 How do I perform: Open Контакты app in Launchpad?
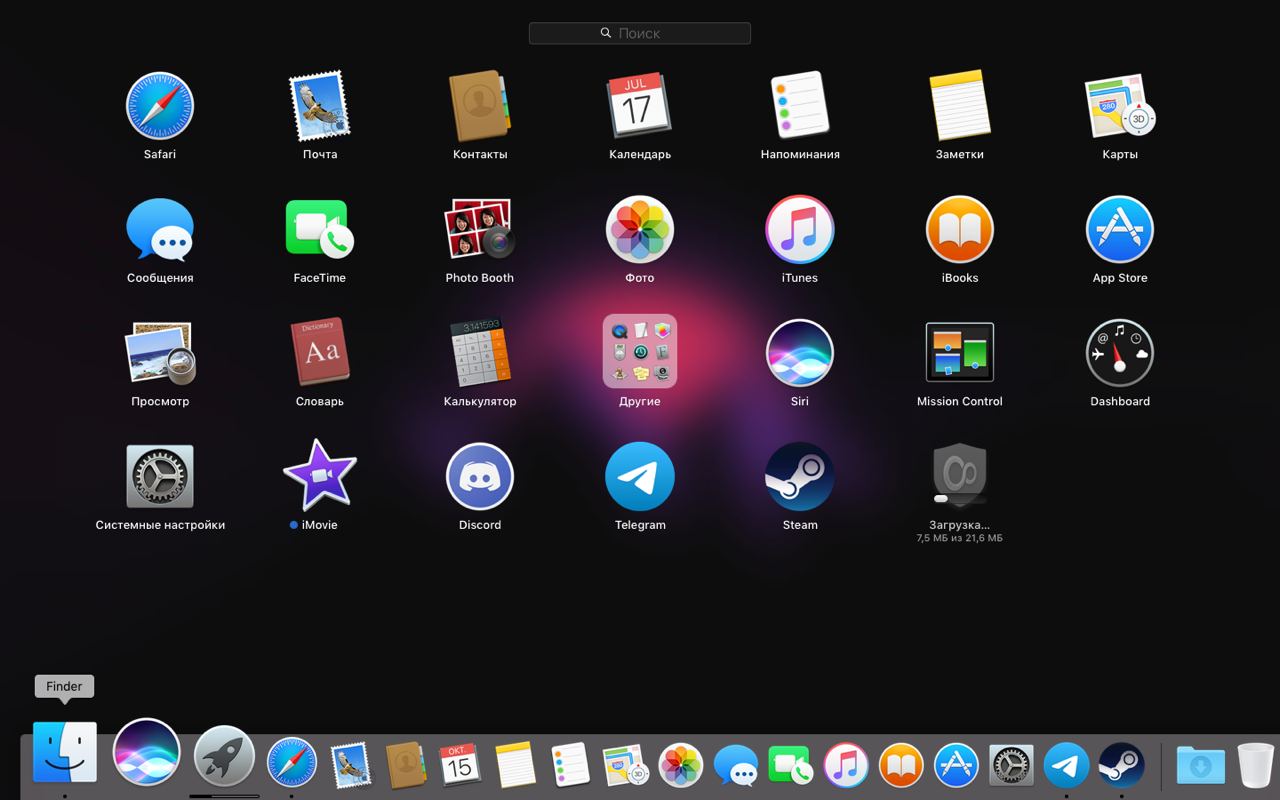pos(480,105)
